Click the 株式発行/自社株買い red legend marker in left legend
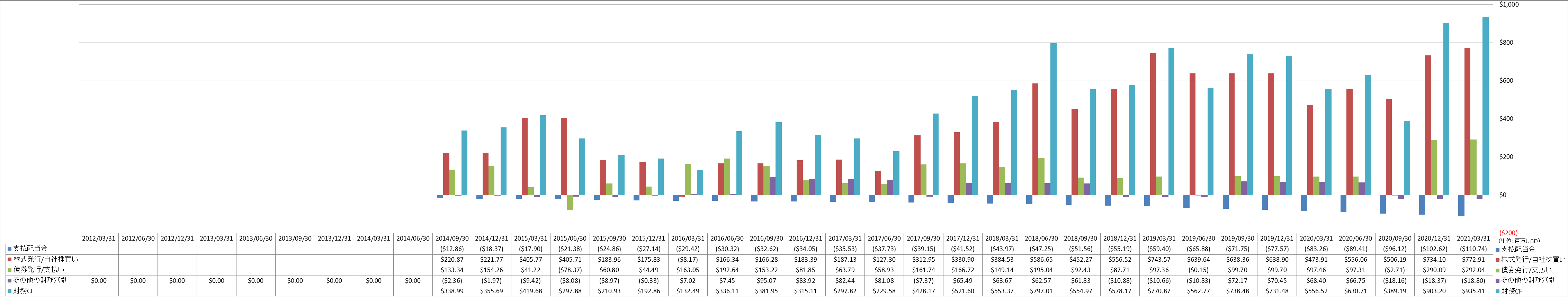Screen dimensions: 1568x297 tap(9, 260)
